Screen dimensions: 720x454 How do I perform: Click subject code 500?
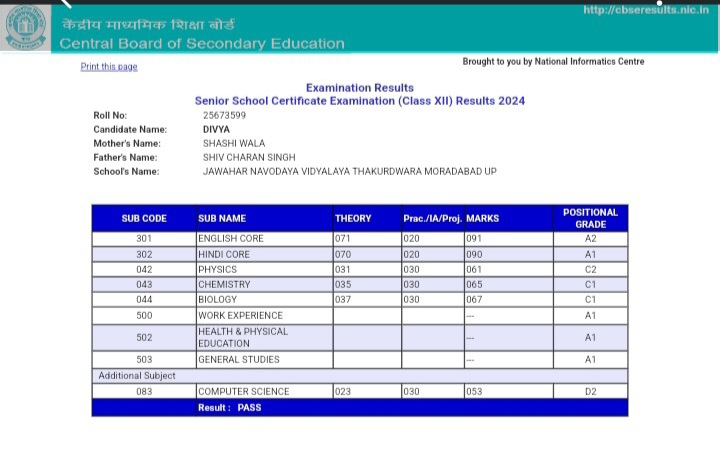click(x=144, y=316)
